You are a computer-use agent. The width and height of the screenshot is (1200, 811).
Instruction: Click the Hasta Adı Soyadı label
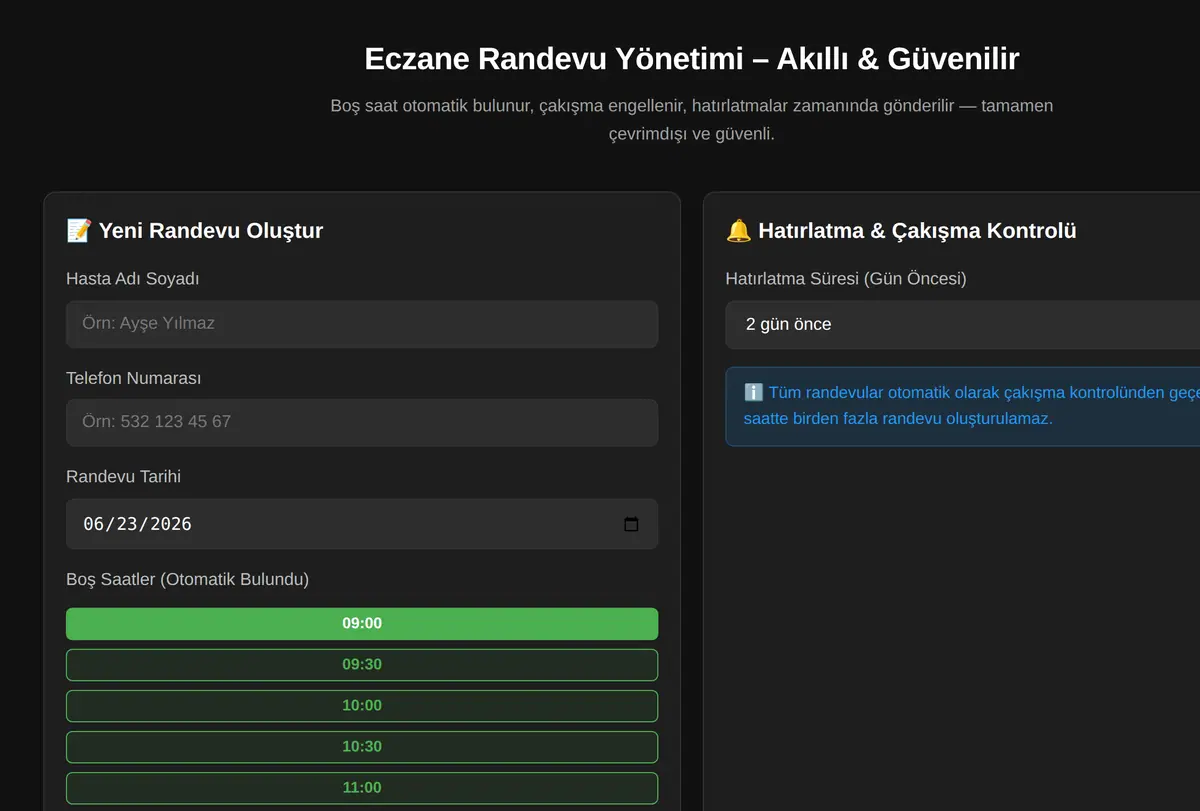click(133, 279)
